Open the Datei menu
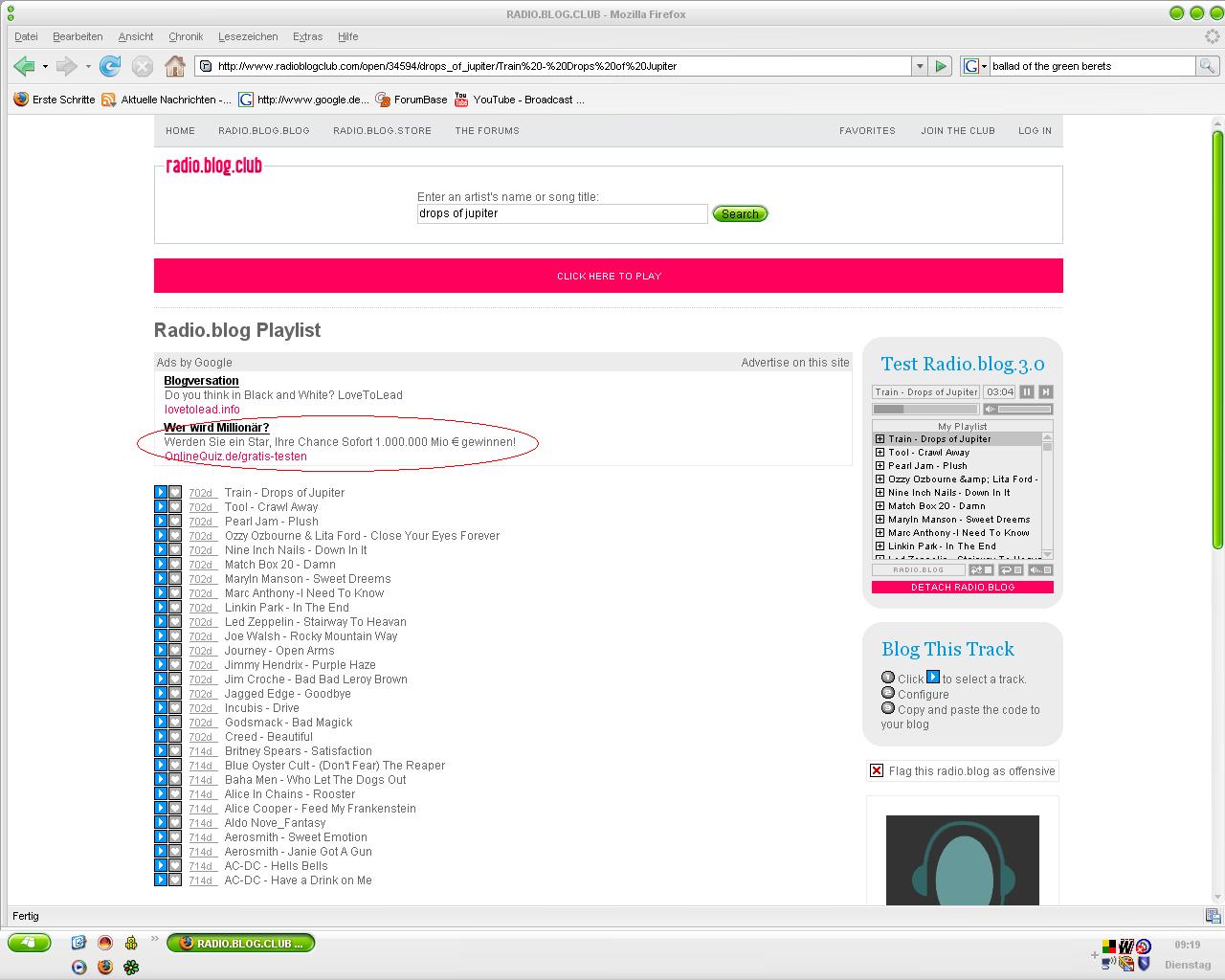Viewport: 1225px width, 980px height. click(x=26, y=36)
